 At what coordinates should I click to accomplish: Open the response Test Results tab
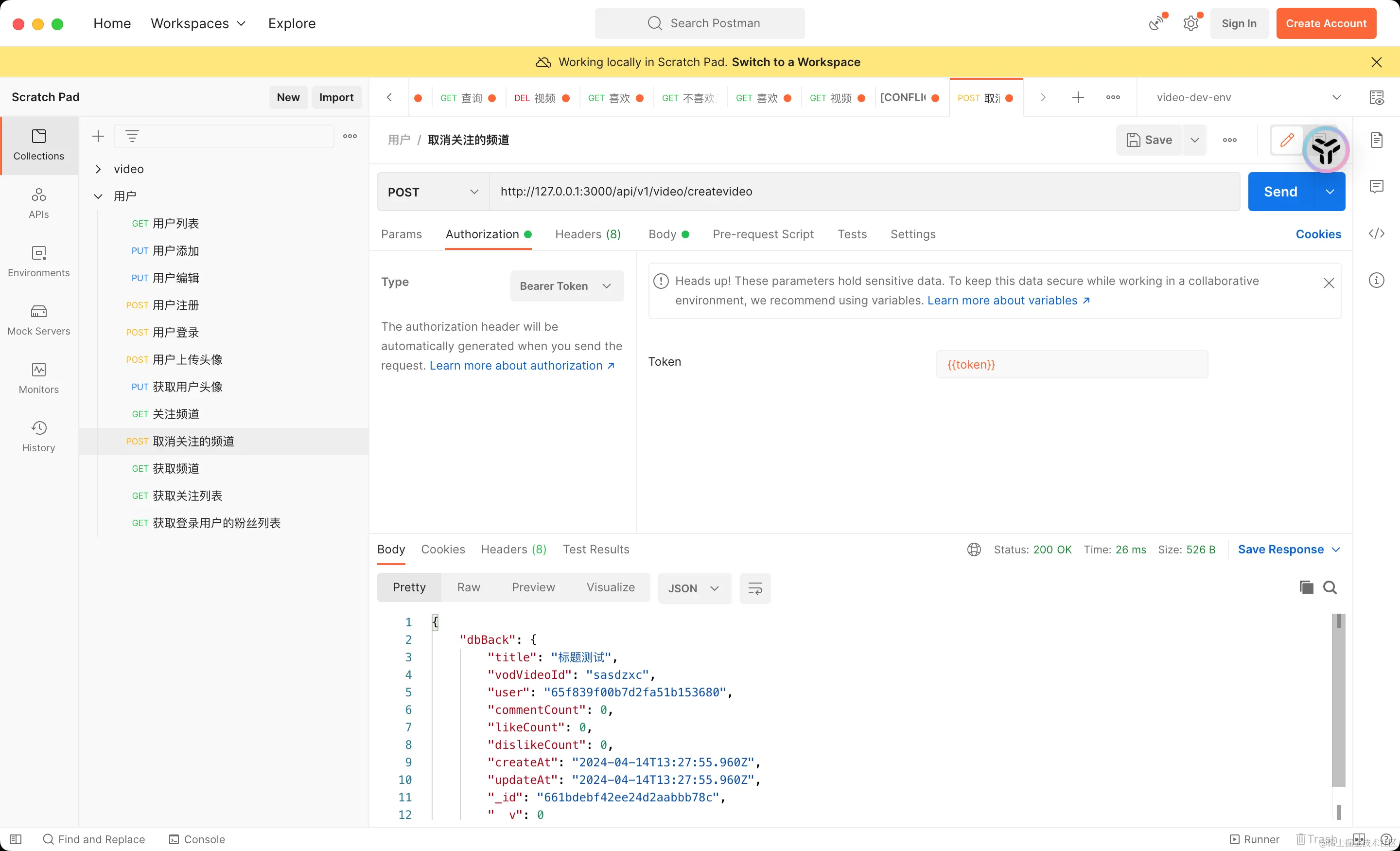pyautogui.click(x=595, y=549)
